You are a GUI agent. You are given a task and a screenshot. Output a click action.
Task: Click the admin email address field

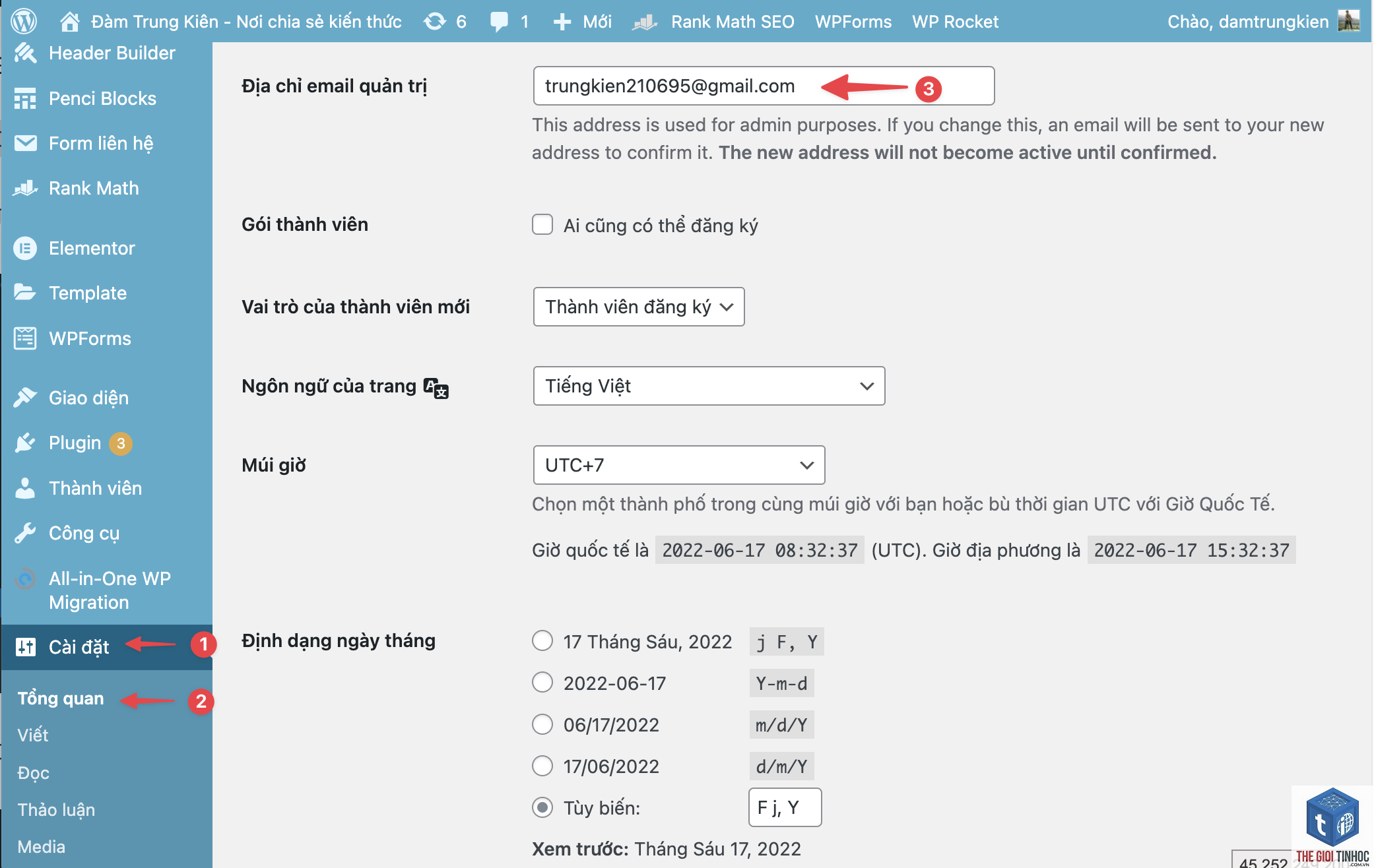pos(764,86)
